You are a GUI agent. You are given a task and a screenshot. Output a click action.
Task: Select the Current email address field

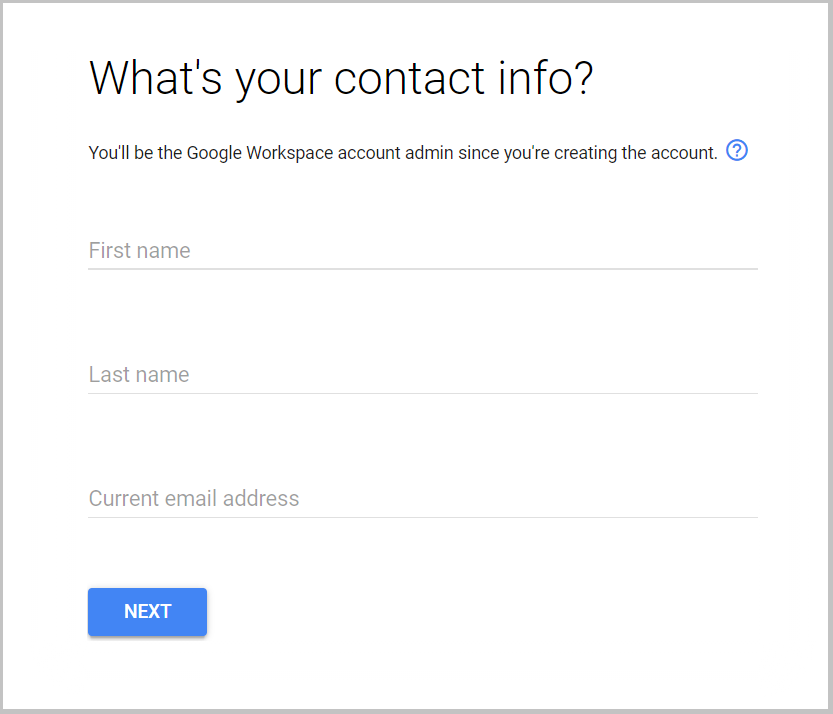click(423, 499)
